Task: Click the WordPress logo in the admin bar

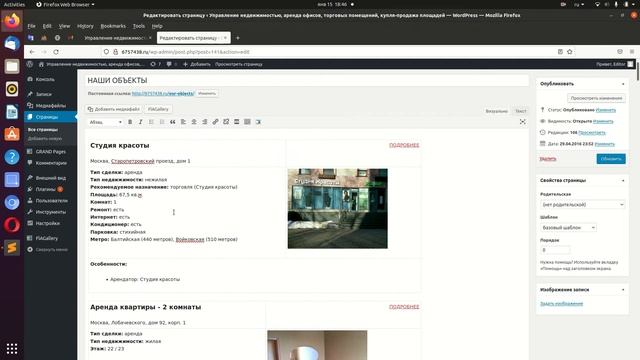Action: coord(30,64)
